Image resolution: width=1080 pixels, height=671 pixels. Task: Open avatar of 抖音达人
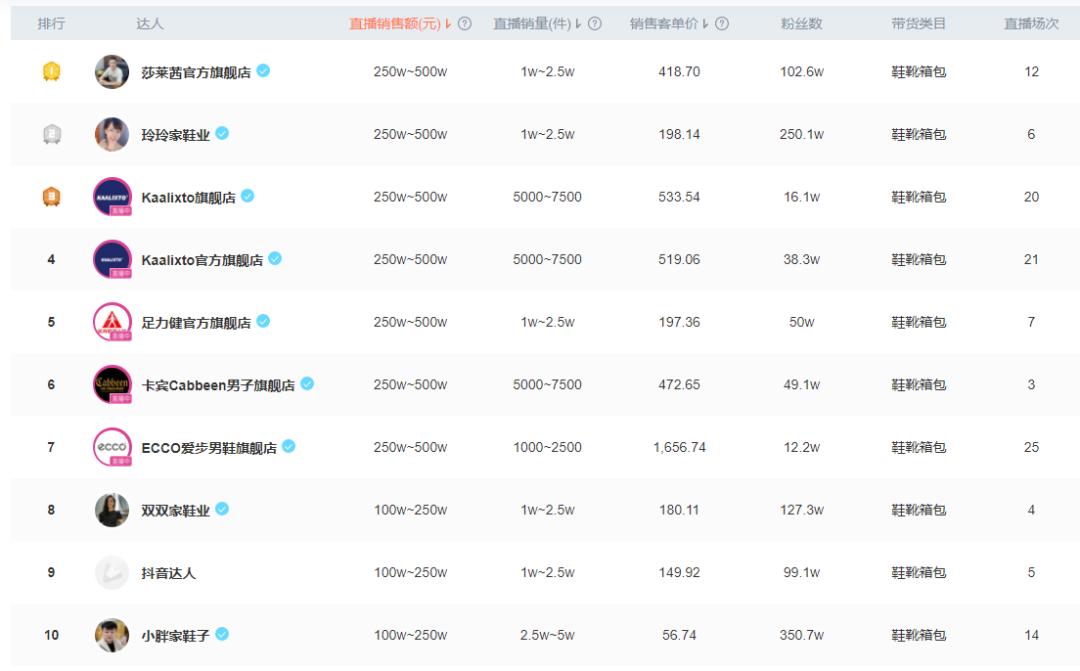click(112, 572)
